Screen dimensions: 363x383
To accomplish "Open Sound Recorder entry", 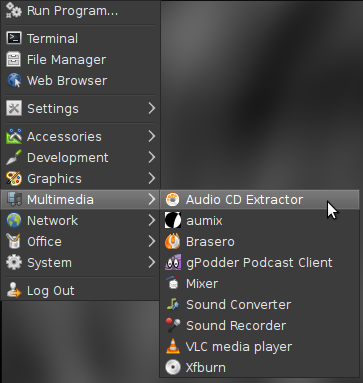I will coord(260,325).
